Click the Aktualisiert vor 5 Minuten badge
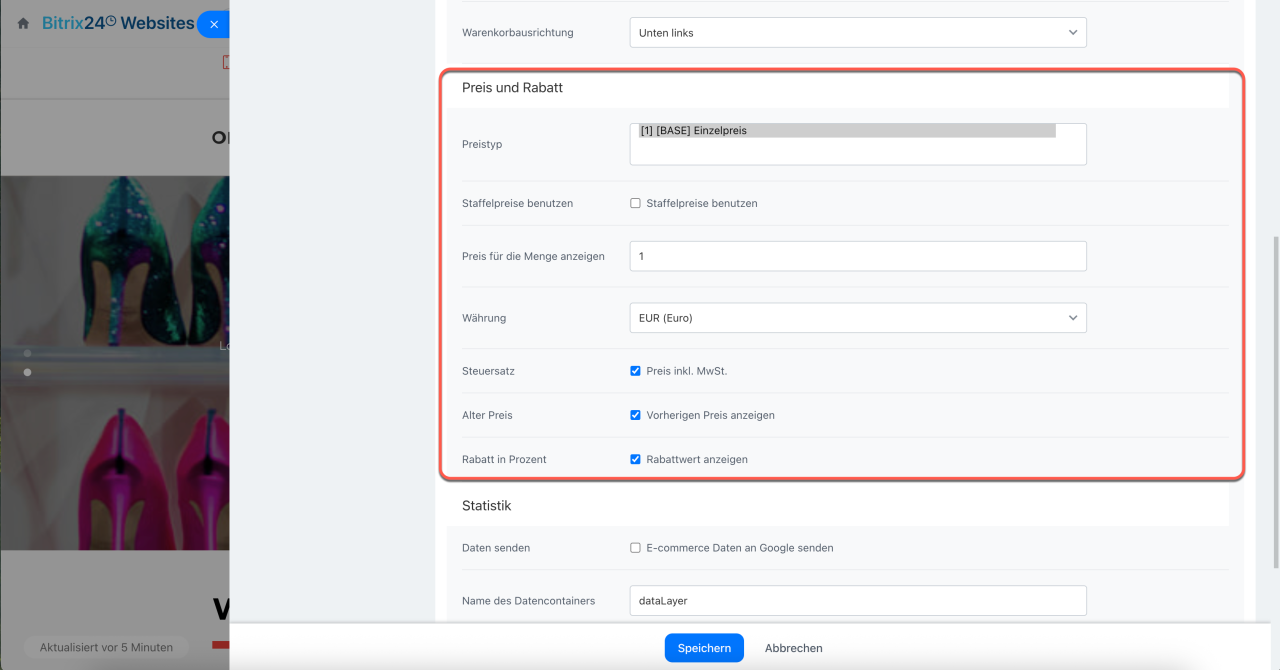 coord(106,647)
